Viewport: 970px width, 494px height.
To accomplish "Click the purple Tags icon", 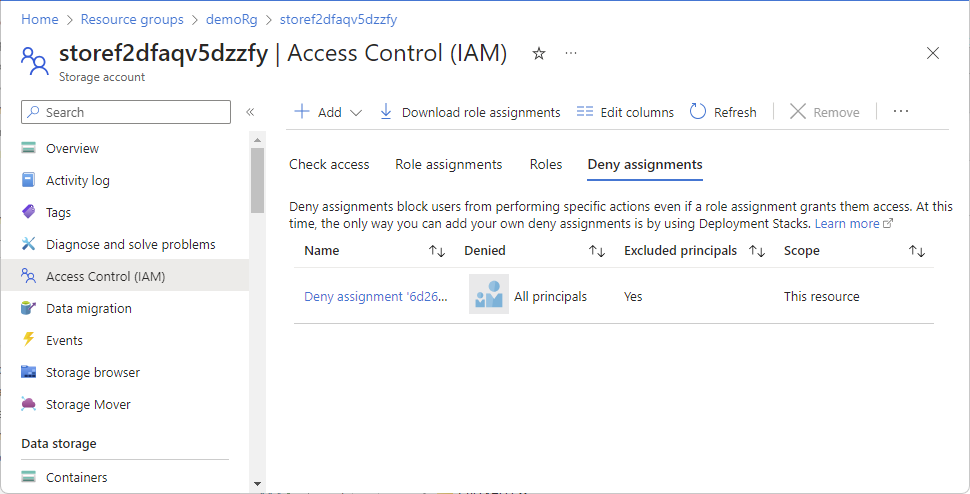I will pyautogui.click(x=28, y=212).
